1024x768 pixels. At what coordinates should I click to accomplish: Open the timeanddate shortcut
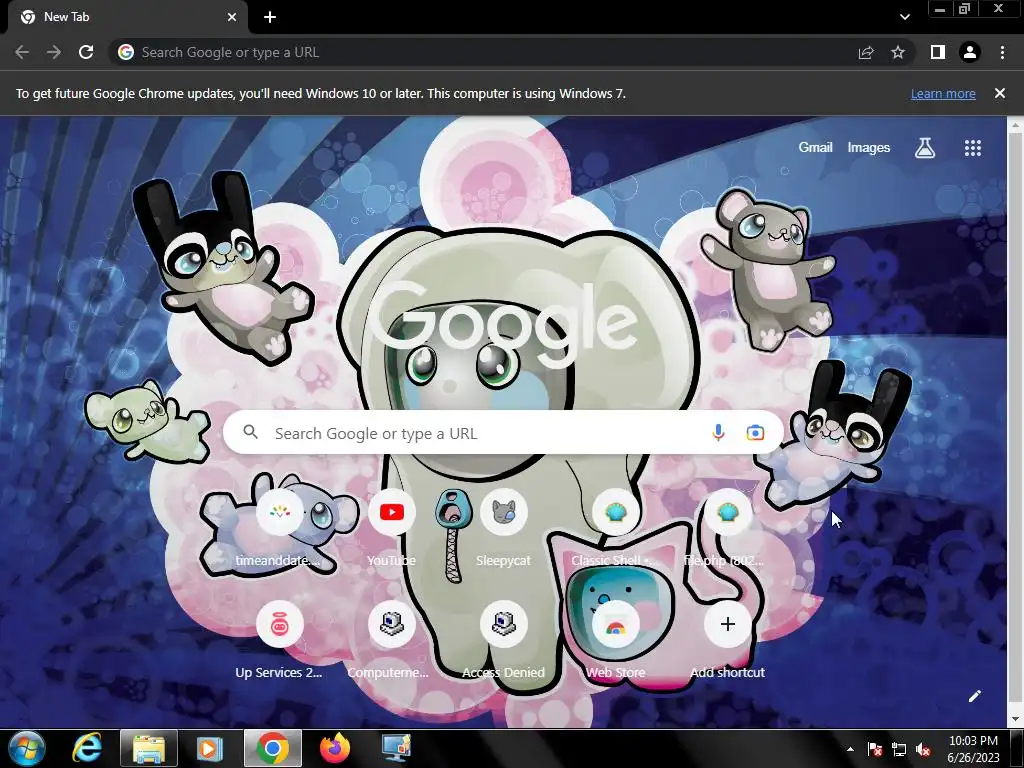click(279, 527)
